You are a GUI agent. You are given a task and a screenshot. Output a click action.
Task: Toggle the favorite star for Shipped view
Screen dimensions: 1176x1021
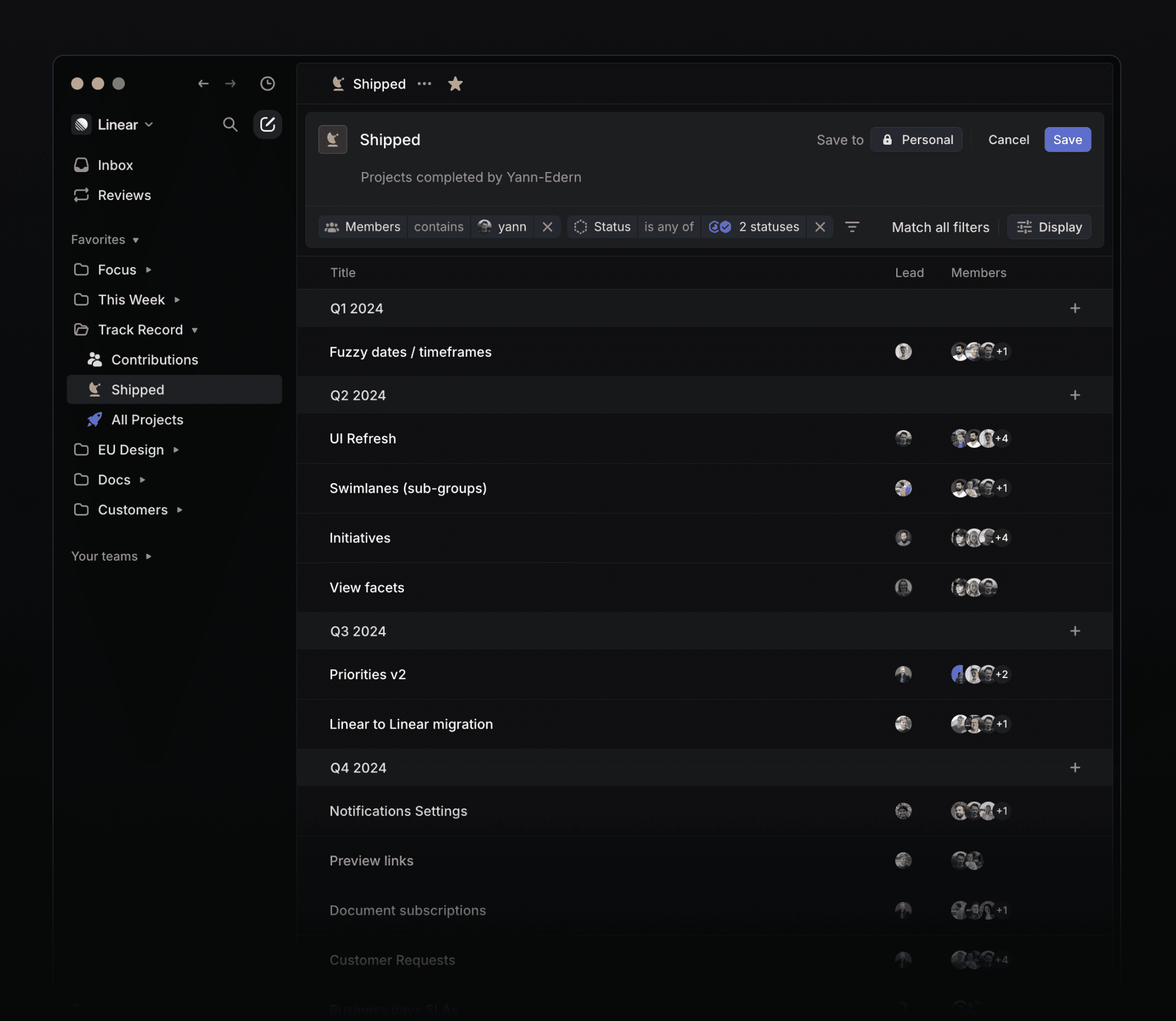(455, 84)
